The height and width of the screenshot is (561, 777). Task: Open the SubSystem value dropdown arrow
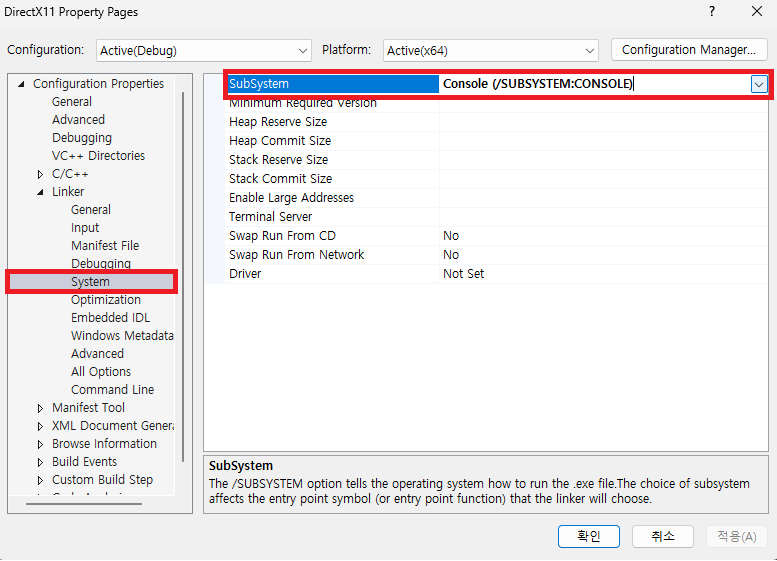pyautogui.click(x=759, y=84)
